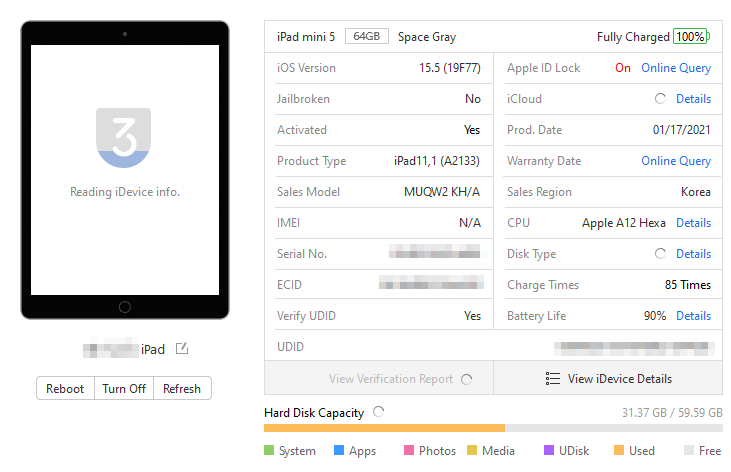The height and width of the screenshot is (472, 731).
Task: Open Warranty Date Online Query
Action: 676,161
